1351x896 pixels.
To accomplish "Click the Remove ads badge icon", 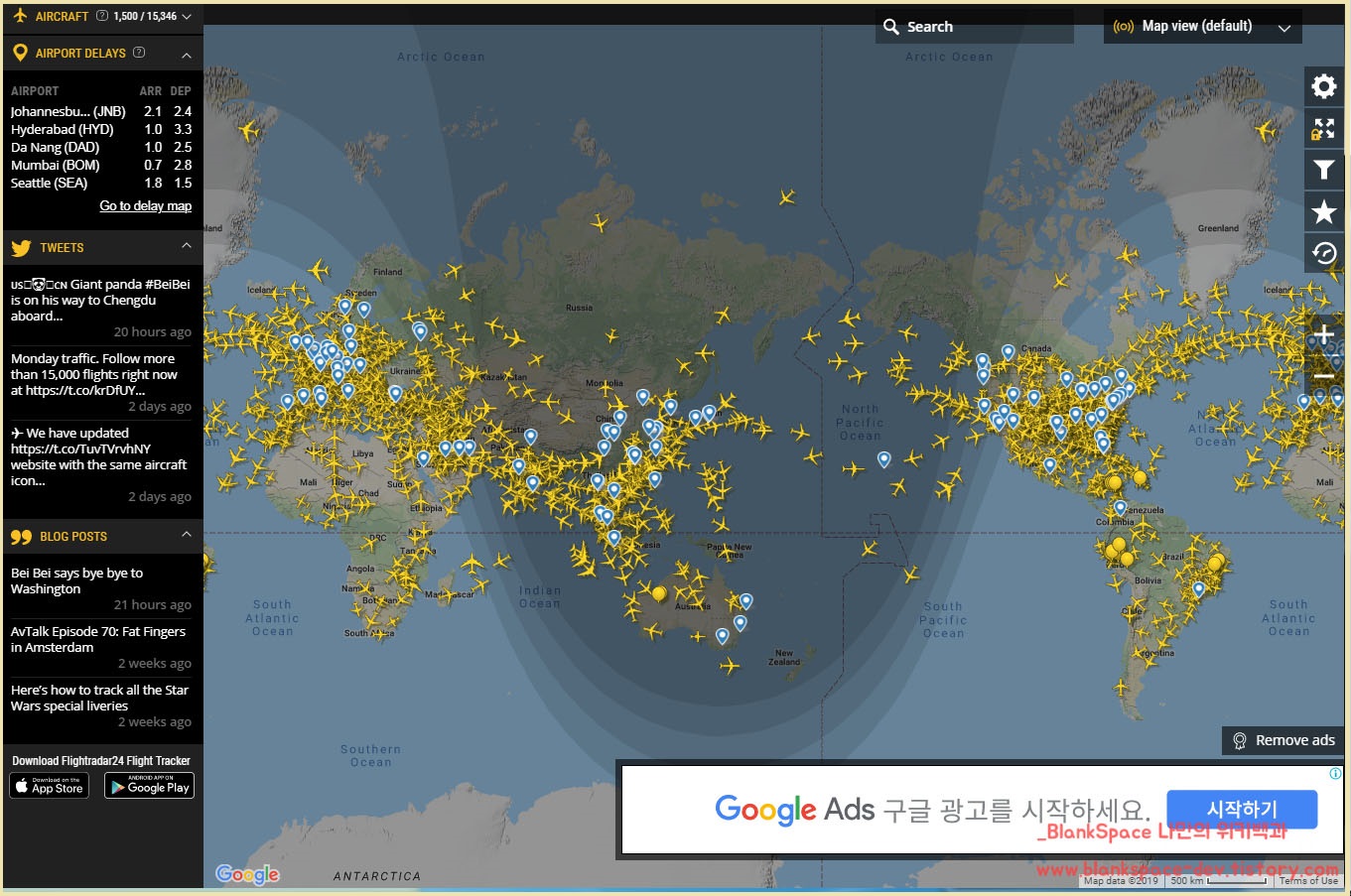I will click(x=1239, y=740).
